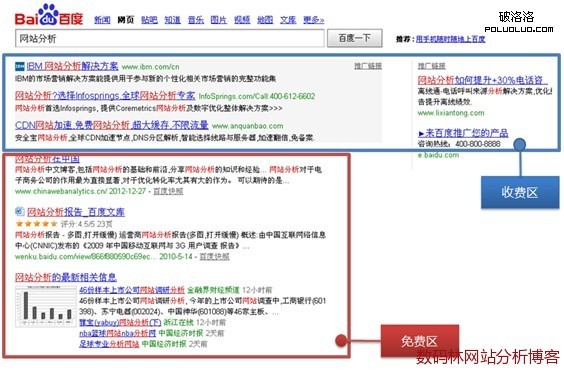The width and height of the screenshot is (564, 370).
Task: Open 百度快照 for wenku.baidu.com result
Action: click(x=214, y=256)
